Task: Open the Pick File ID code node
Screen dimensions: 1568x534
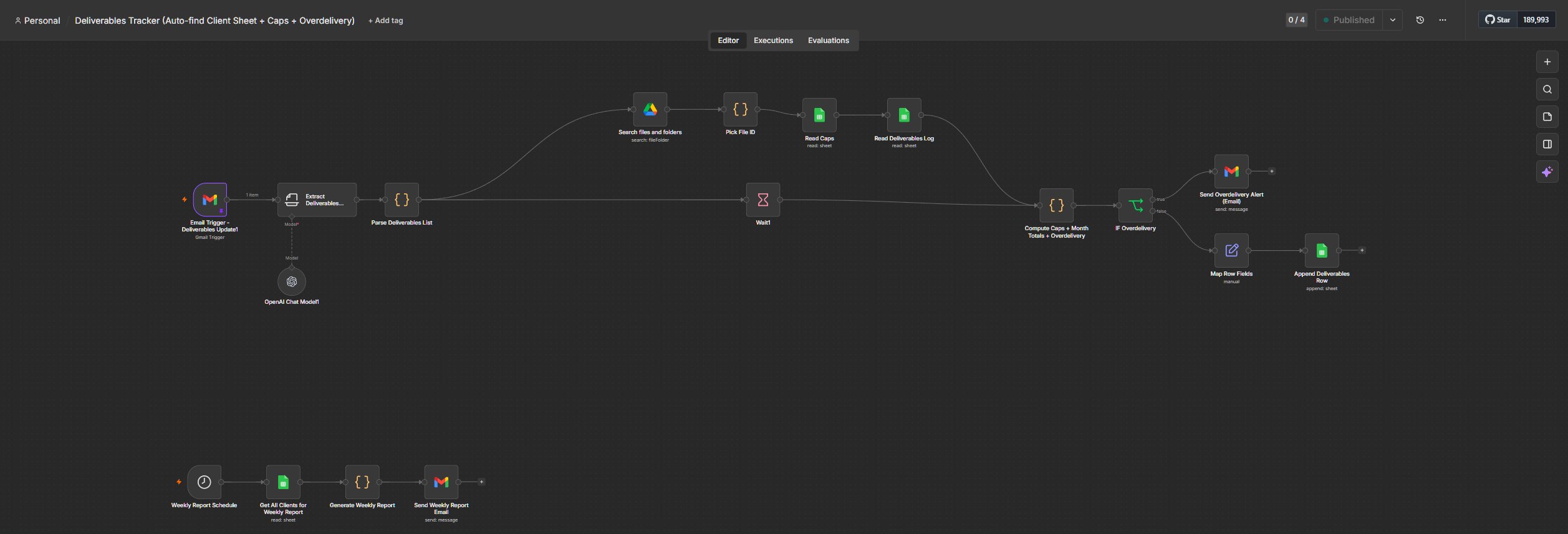Action: 740,110
